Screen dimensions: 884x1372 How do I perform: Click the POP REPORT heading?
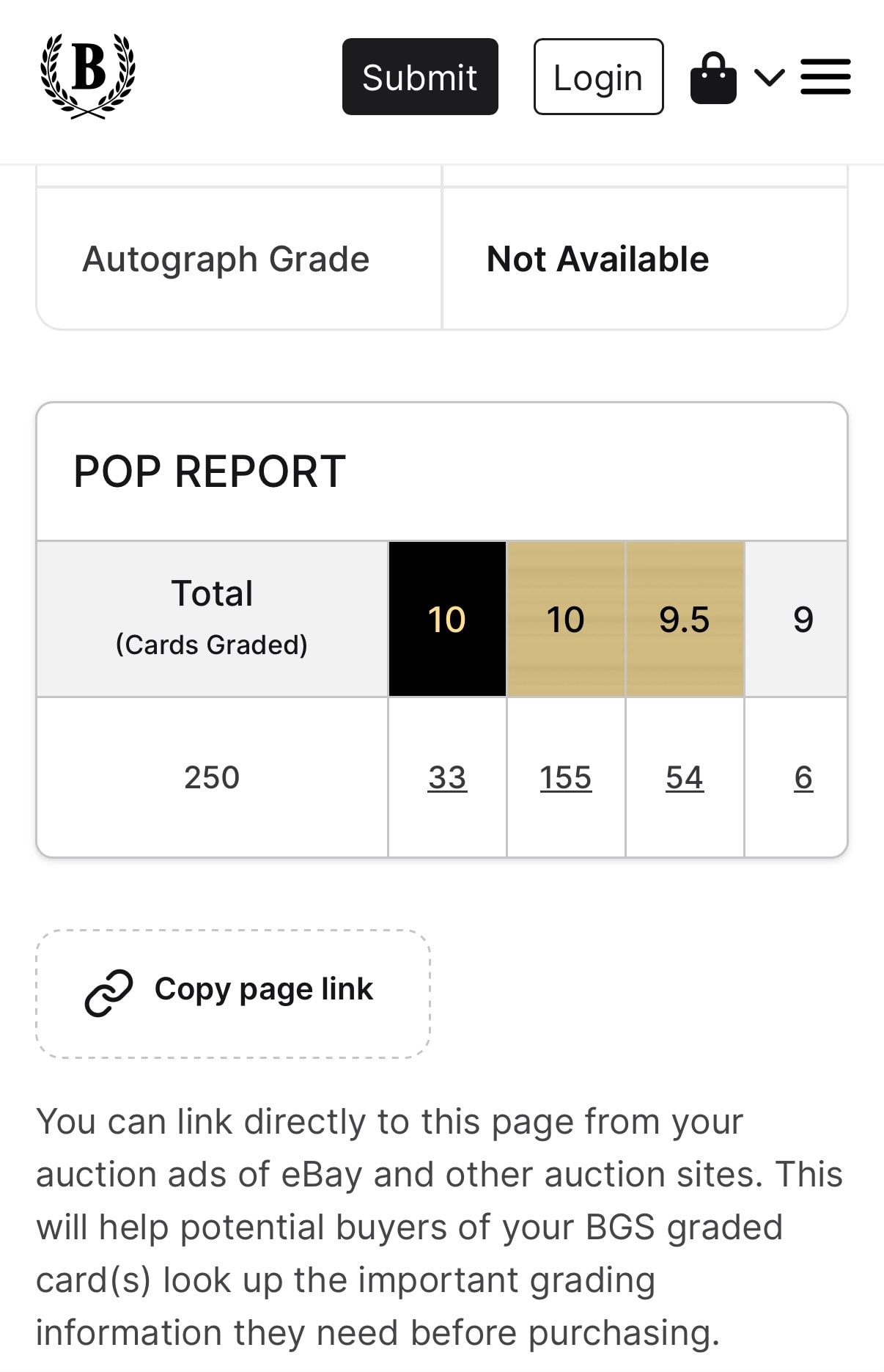(x=210, y=471)
